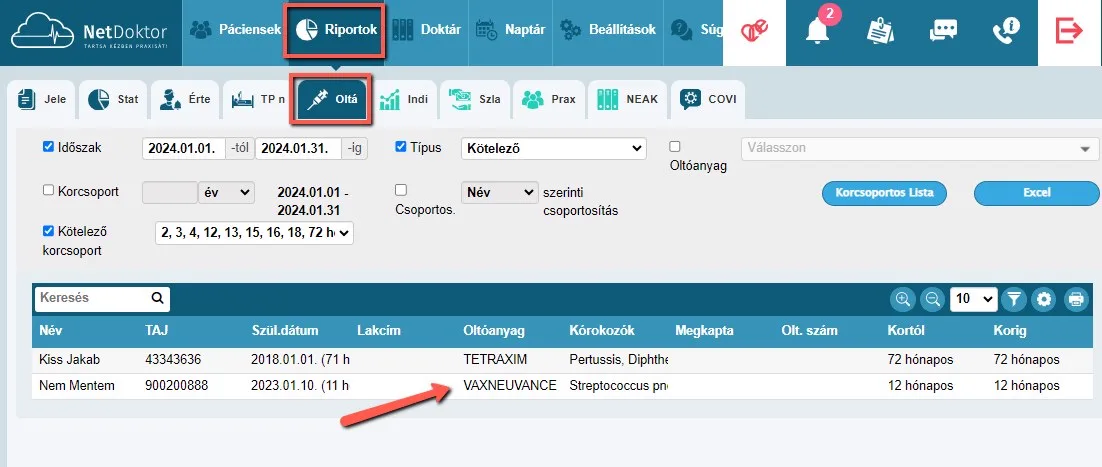Image resolution: width=1102 pixels, height=467 pixels.
Task: Open the Páciensek menu
Action: 235,30
